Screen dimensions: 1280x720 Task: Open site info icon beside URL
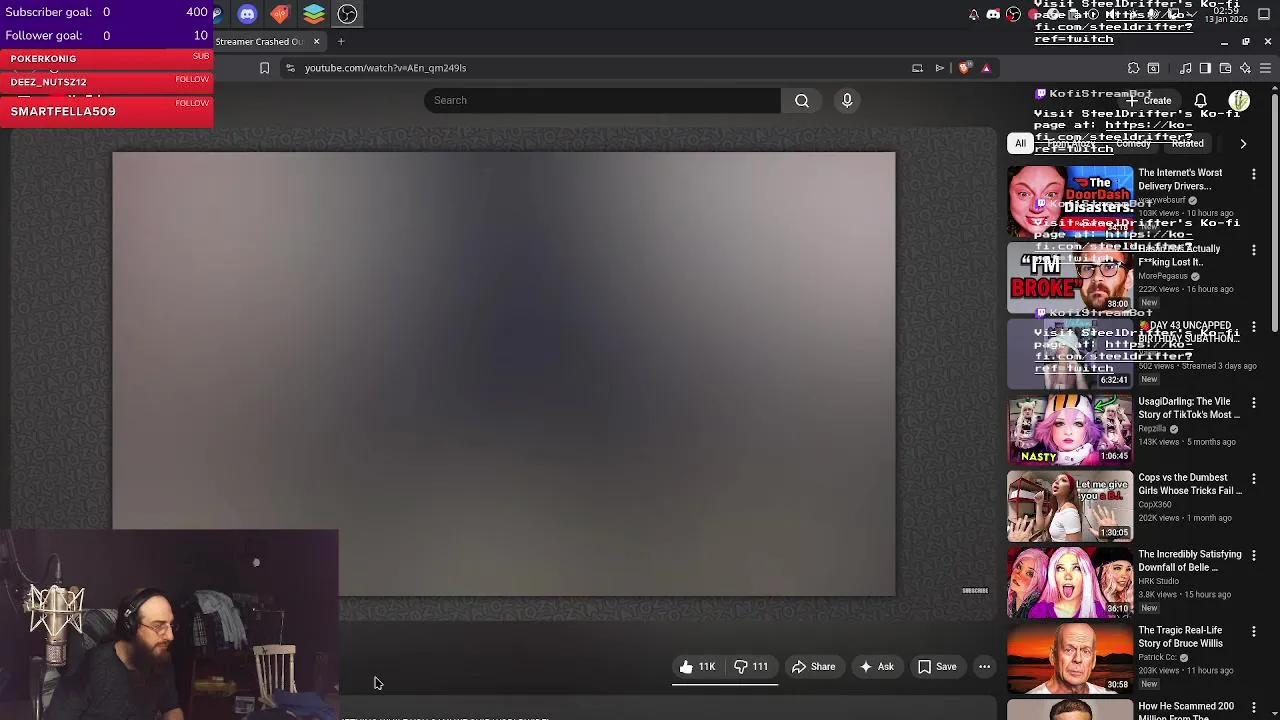pyautogui.click(x=290, y=68)
